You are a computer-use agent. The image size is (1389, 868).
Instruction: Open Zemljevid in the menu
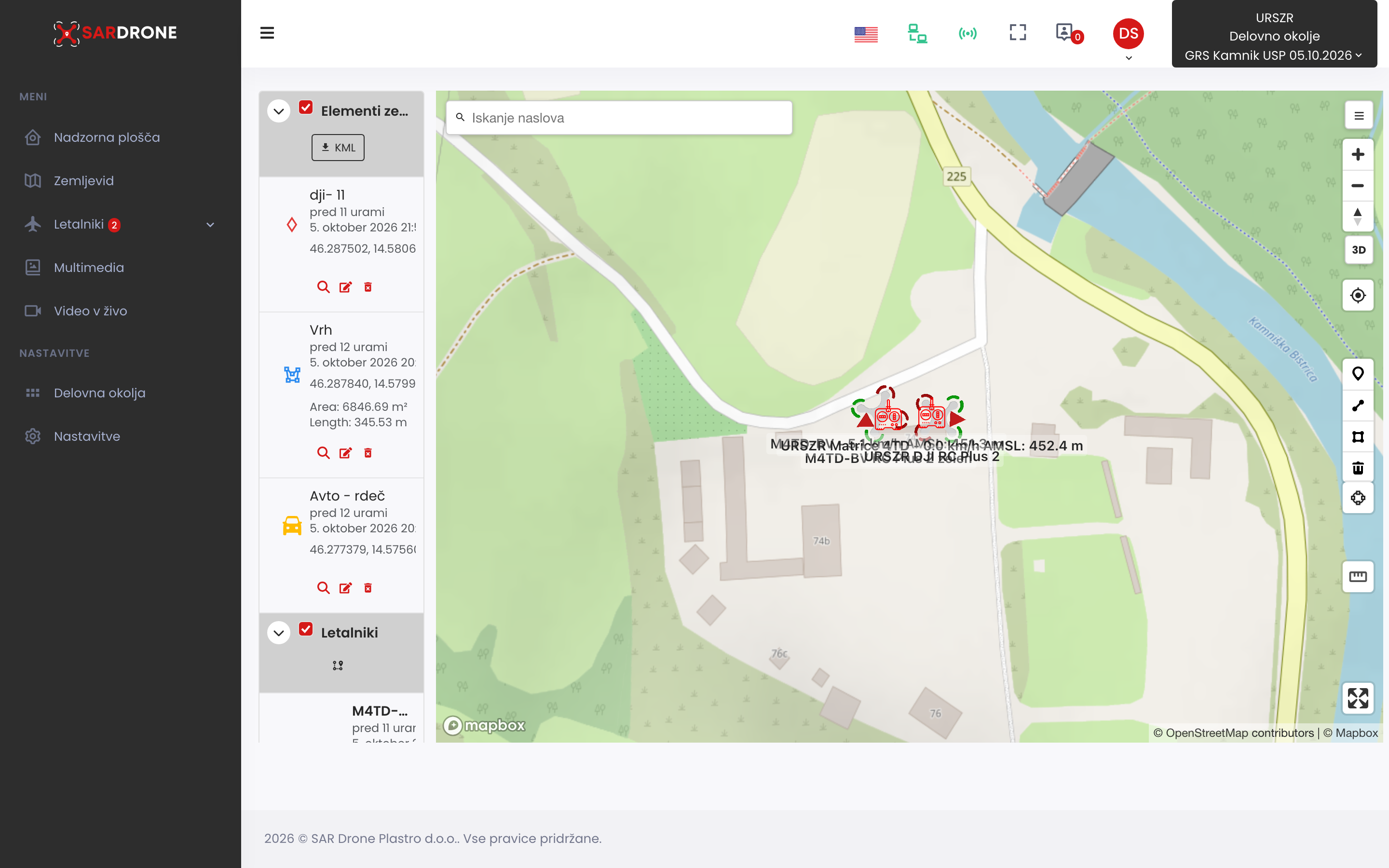point(84,181)
